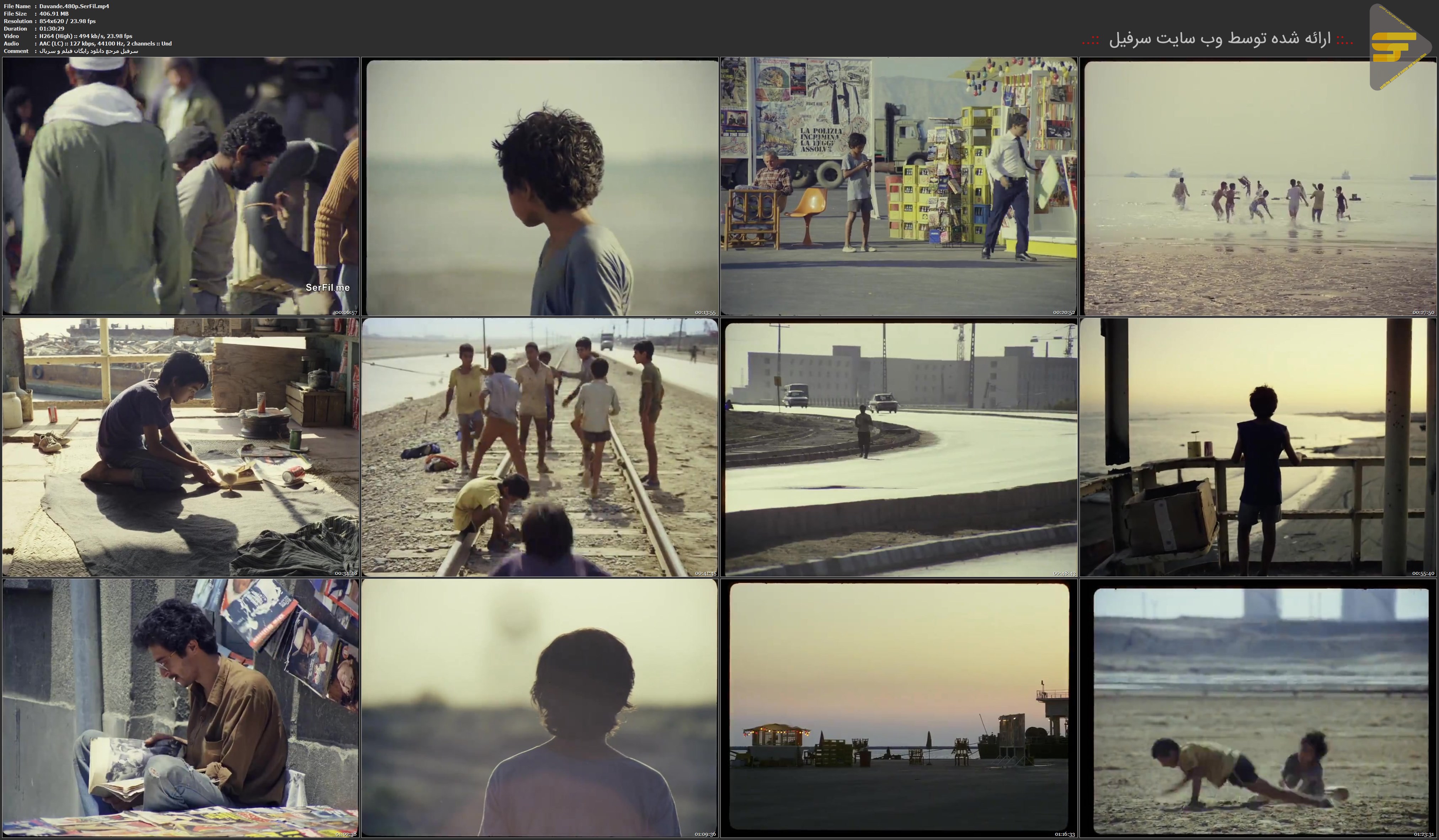Select thumbnail of boy's back at sunset
Viewport: 1439px width, 840px height.
pos(540,708)
